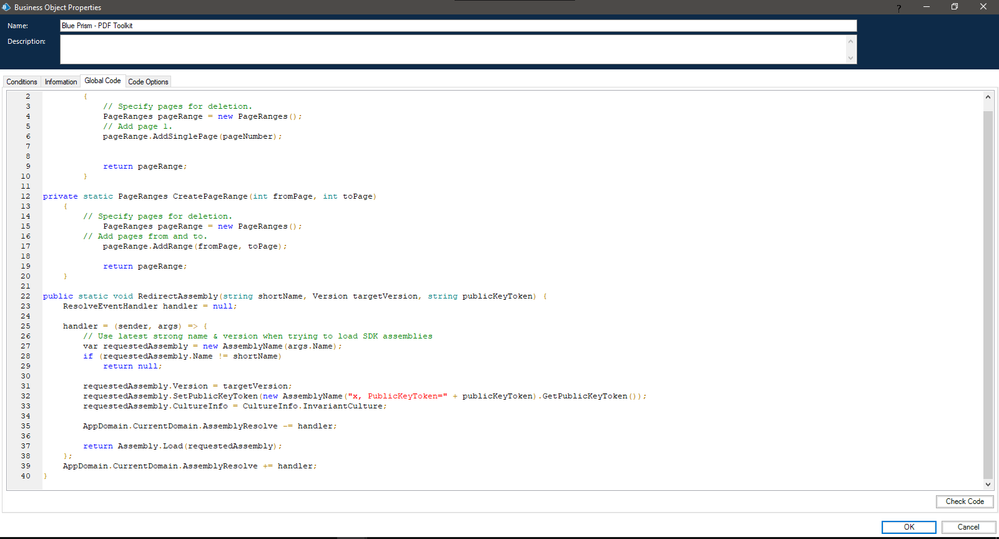999x539 pixels.
Task: Switch to the Conditions tab
Action: point(22,81)
